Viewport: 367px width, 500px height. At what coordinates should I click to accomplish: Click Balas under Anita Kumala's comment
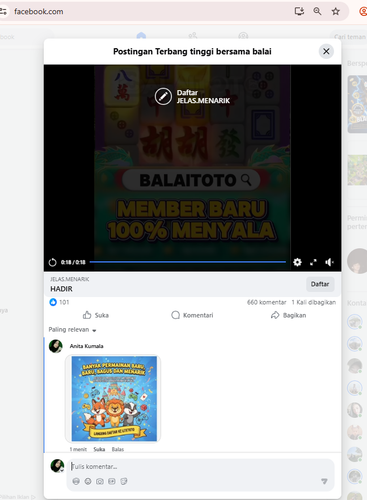coord(118,449)
